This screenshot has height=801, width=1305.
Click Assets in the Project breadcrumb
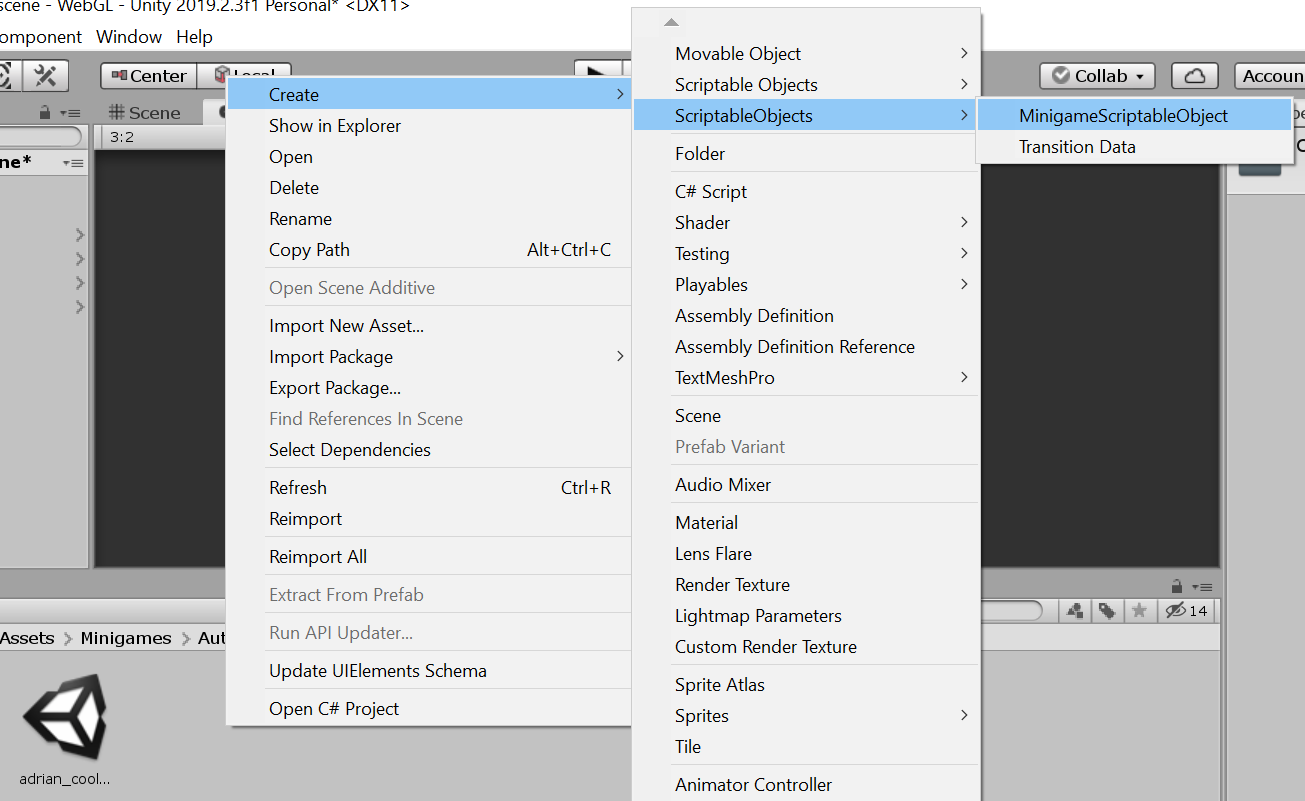(x=27, y=638)
